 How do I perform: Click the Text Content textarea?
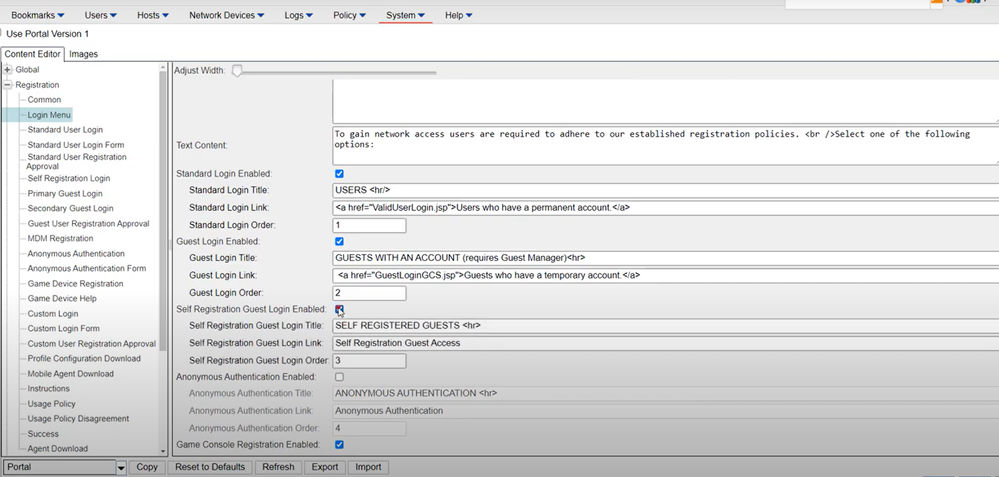click(666, 145)
